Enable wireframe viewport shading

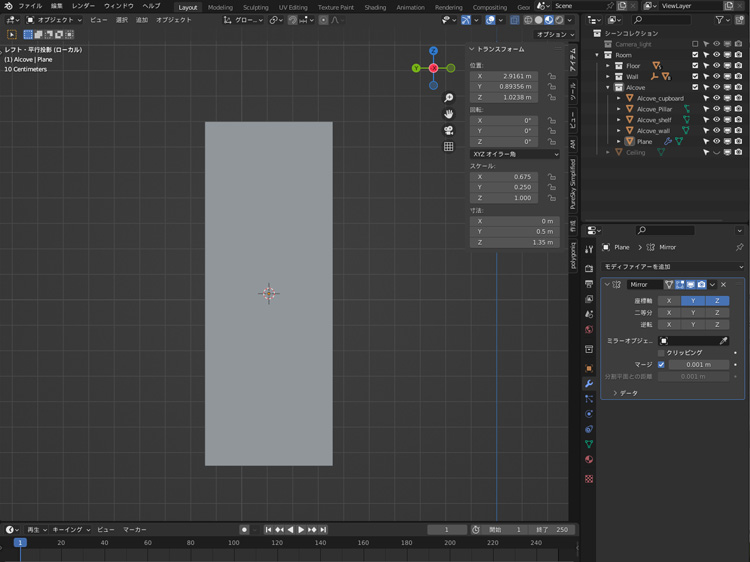tap(528, 20)
